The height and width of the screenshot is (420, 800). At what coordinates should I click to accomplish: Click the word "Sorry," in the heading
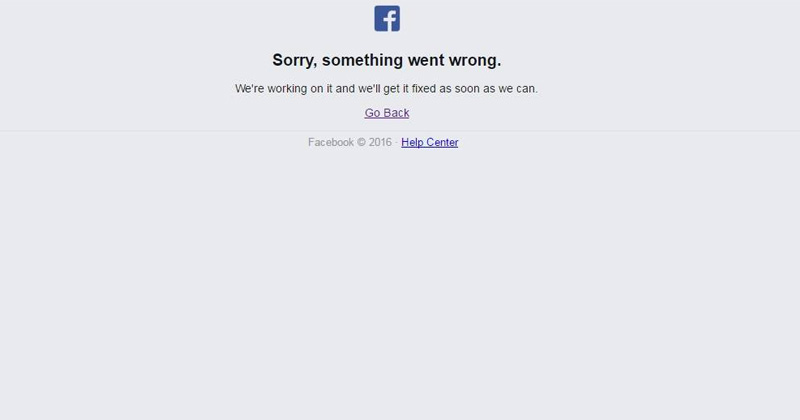(295, 60)
